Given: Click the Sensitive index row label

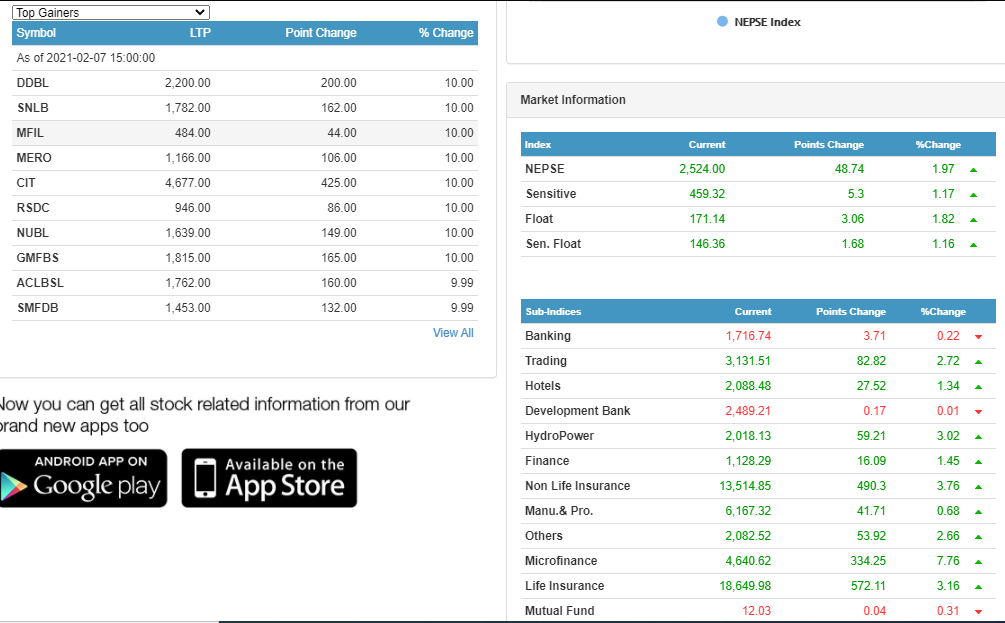Looking at the screenshot, I should click(551, 194).
